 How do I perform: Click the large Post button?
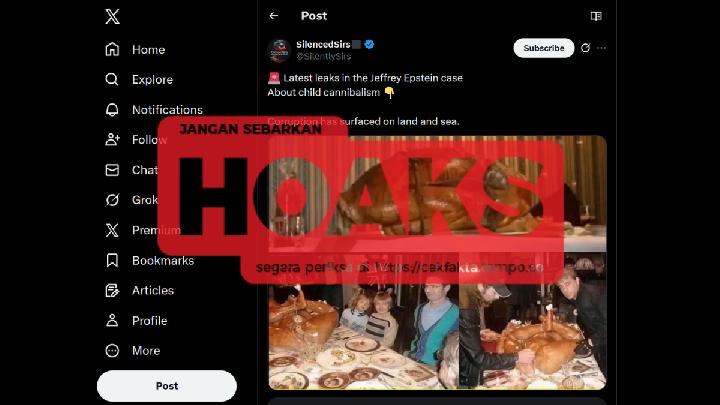(167, 386)
